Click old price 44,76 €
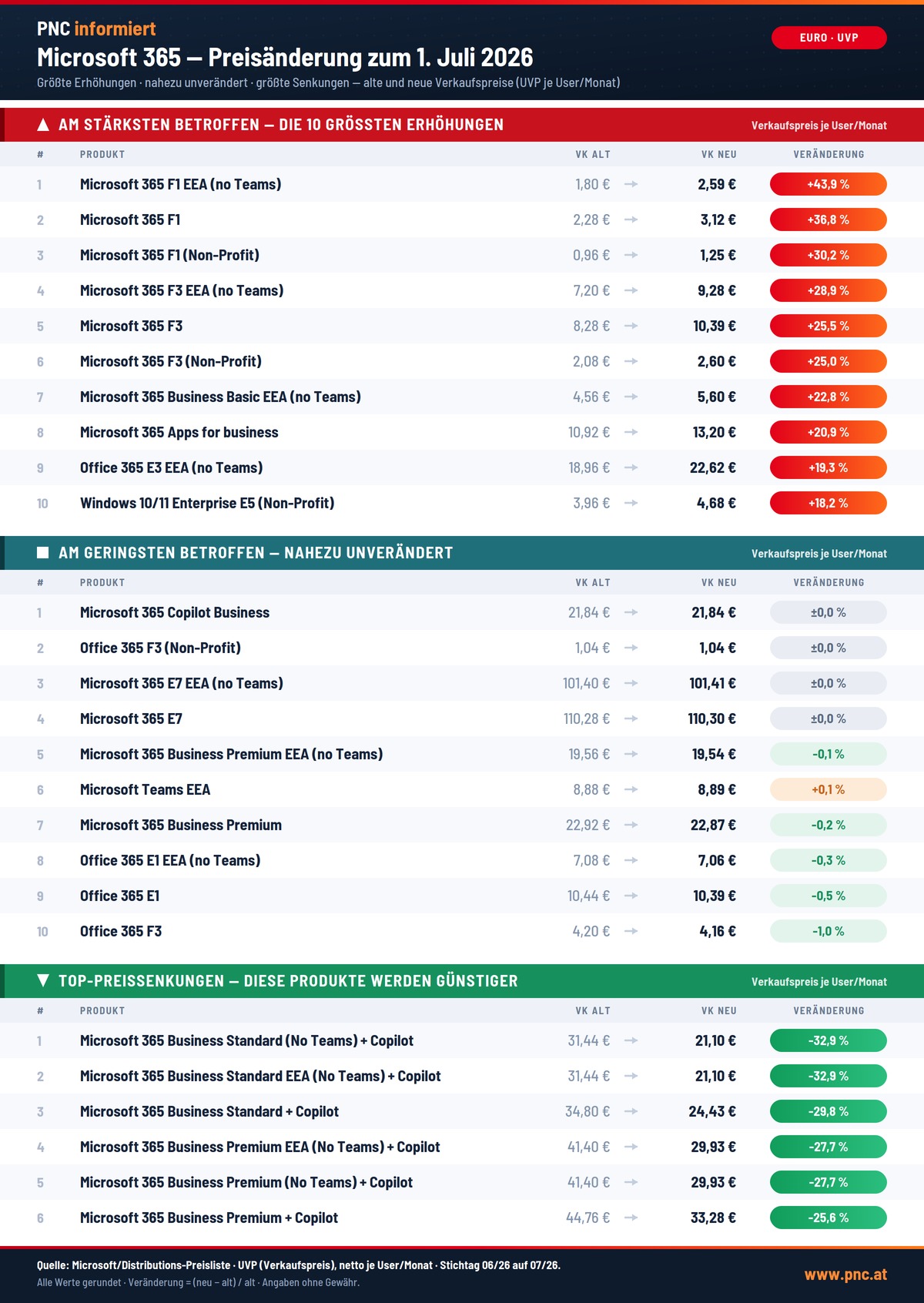The height and width of the screenshot is (1303, 924). click(x=588, y=1218)
